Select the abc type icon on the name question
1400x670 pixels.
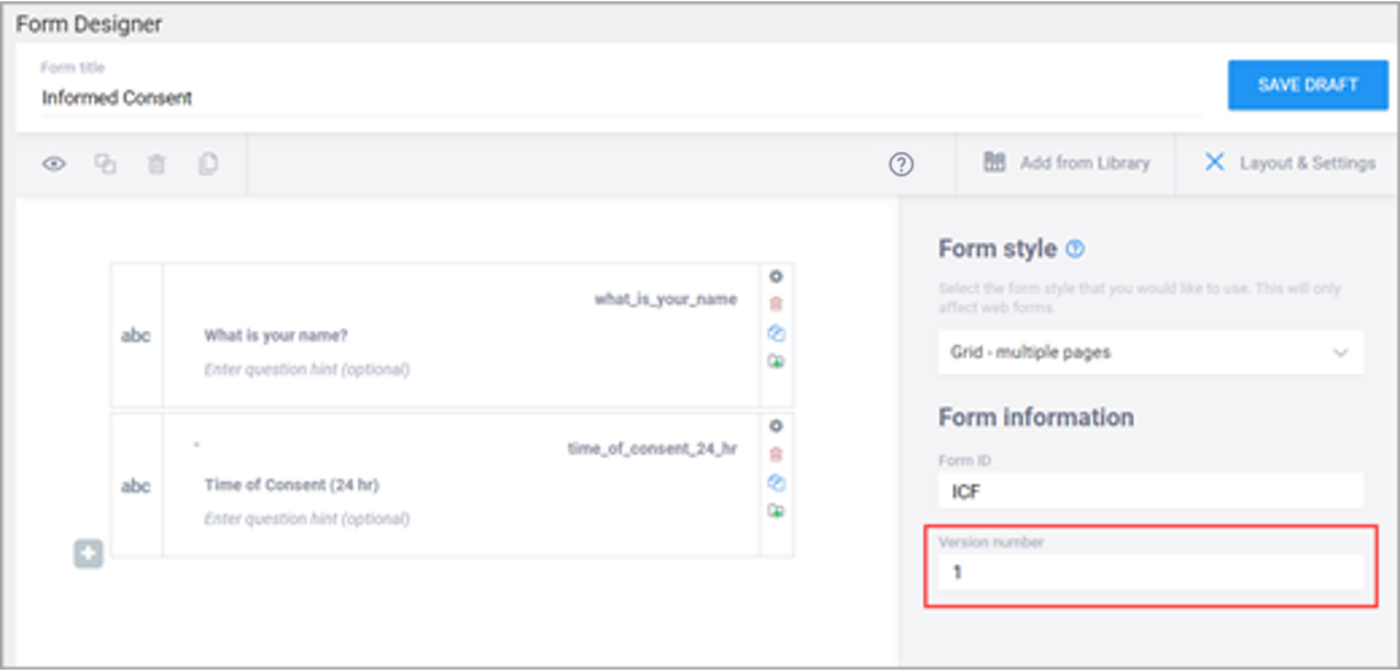coord(135,336)
